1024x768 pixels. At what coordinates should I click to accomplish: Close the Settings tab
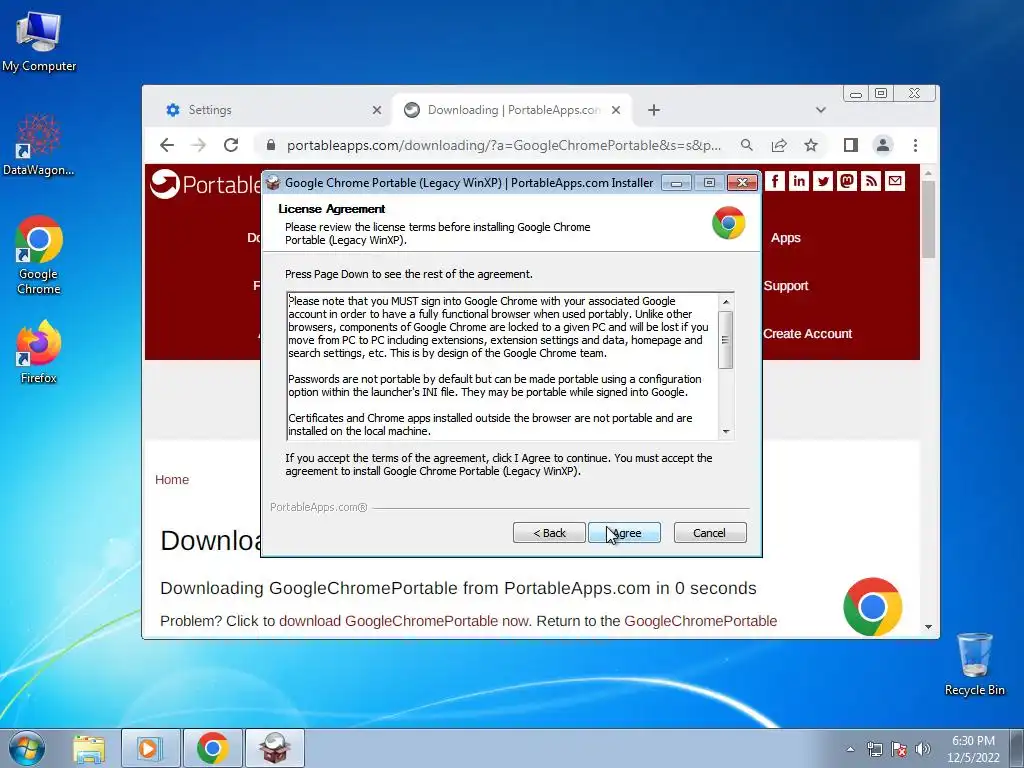[x=377, y=110]
